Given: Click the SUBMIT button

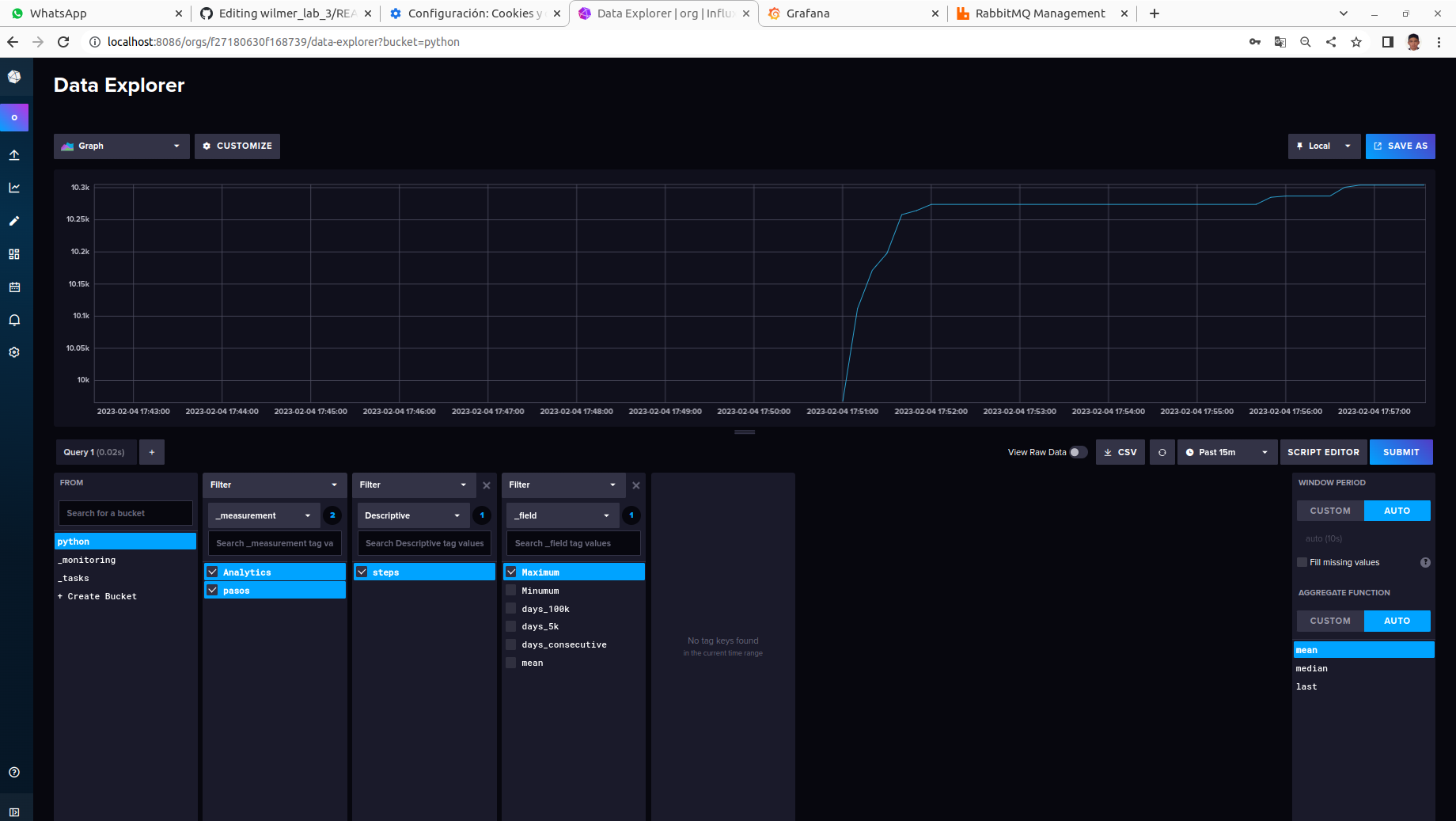Looking at the screenshot, I should pos(1401,452).
